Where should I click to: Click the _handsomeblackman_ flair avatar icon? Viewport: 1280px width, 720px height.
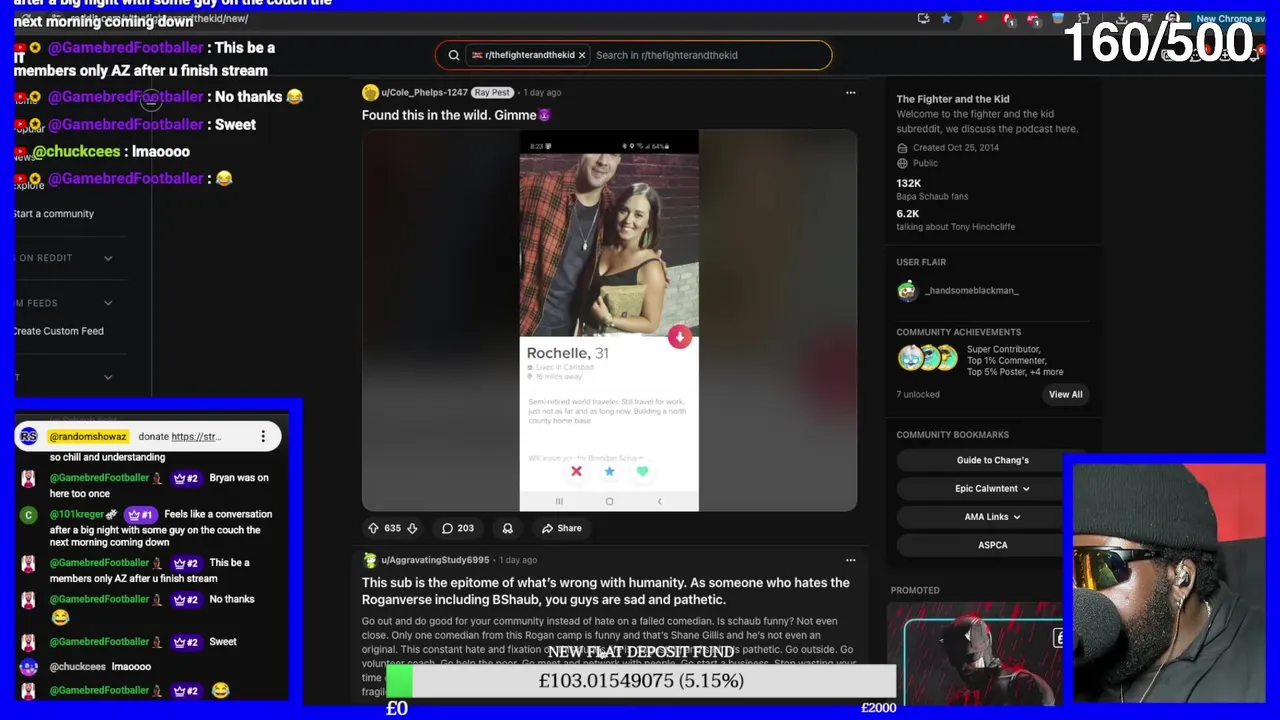coord(907,291)
